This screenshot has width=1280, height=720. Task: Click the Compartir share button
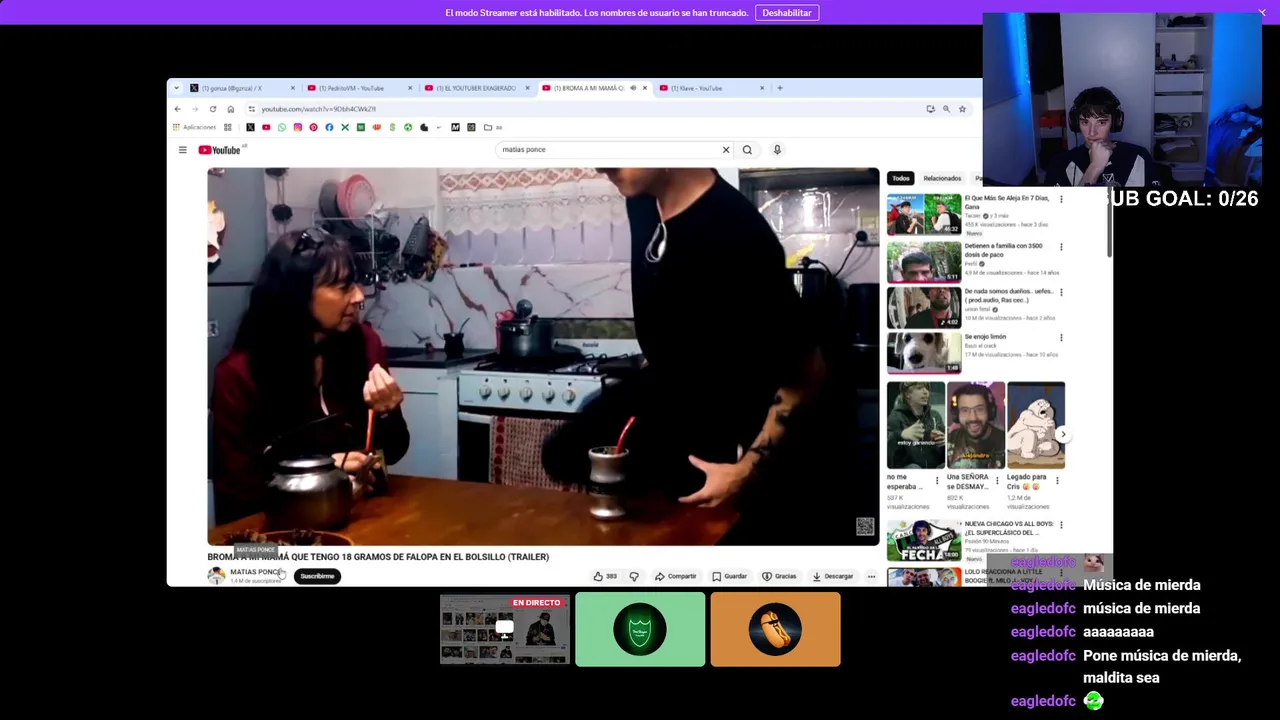[x=676, y=576]
